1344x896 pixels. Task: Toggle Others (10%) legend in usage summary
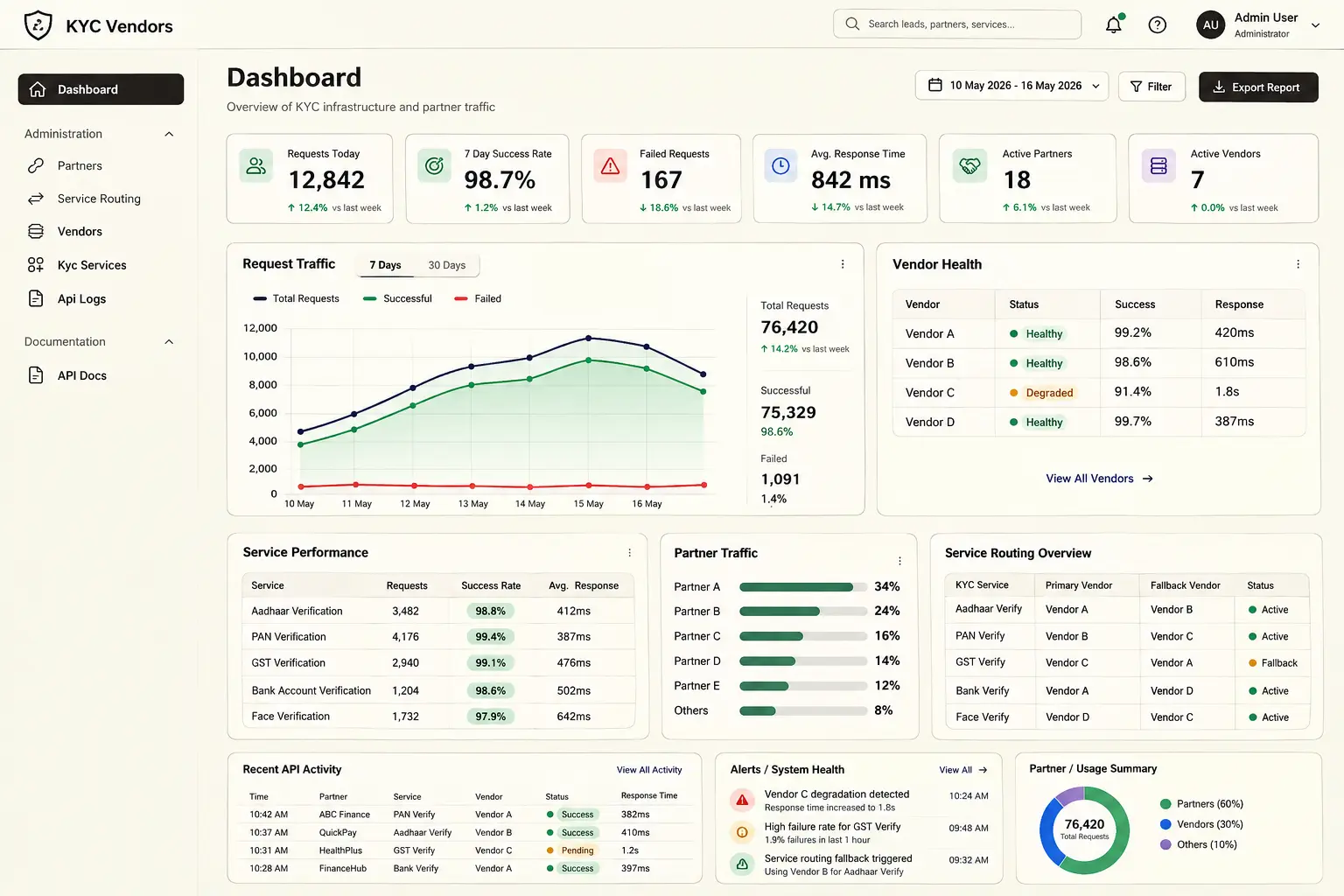click(x=1199, y=844)
